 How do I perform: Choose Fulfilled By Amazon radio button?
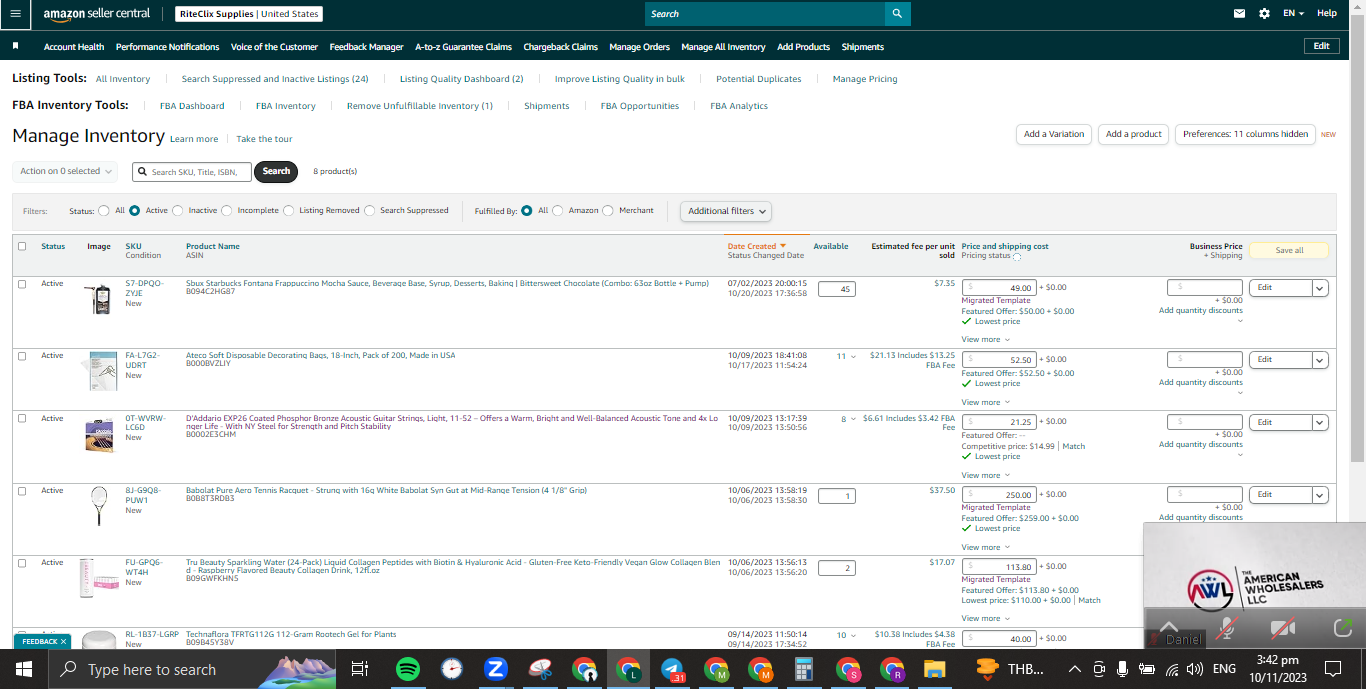(558, 211)
